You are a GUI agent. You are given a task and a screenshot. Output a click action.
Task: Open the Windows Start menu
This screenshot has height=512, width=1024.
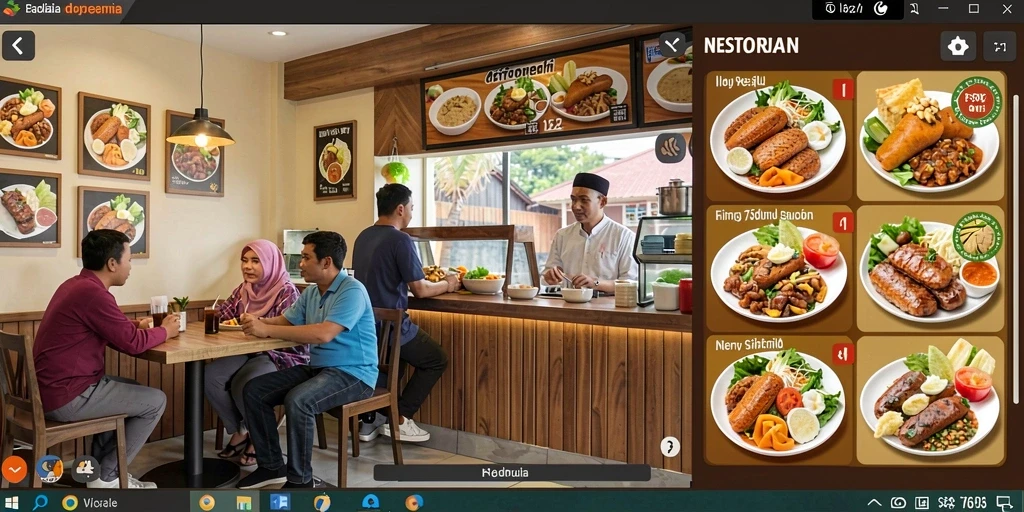(x=11, y=502)
